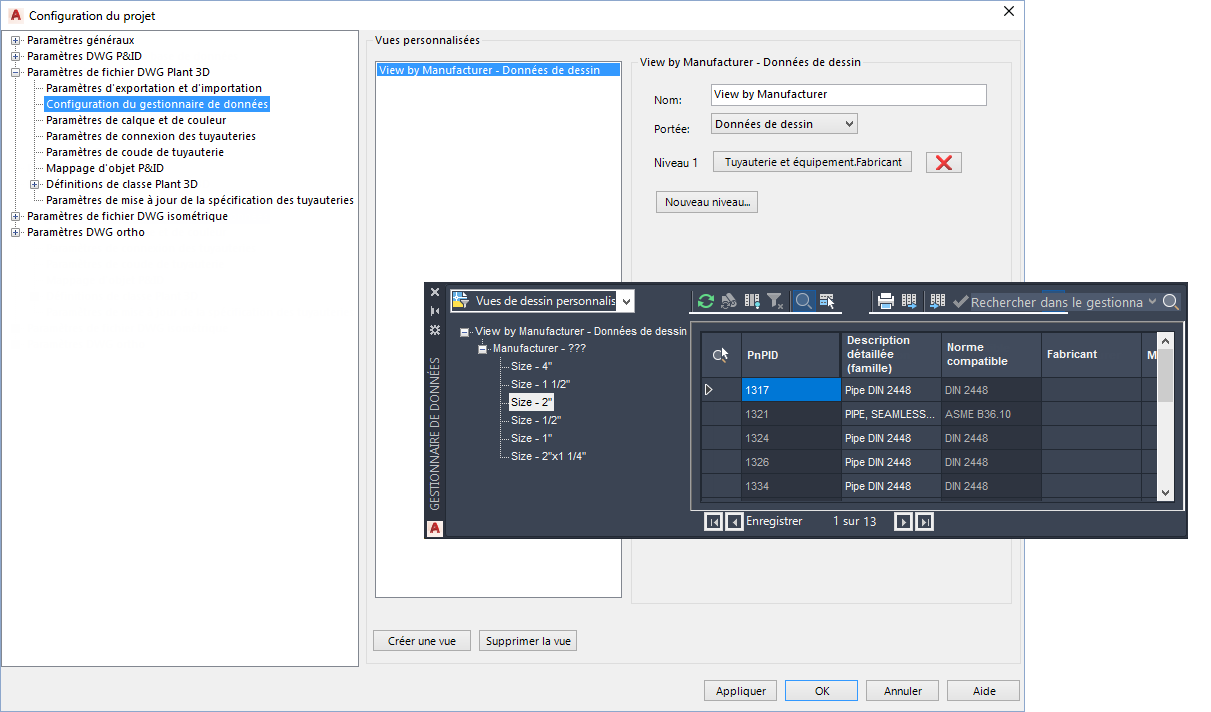Expand Définitions de classe Plant 3D node
Image resolution: width=1211 pixels, height=712 pixels.
pos(35,184)
